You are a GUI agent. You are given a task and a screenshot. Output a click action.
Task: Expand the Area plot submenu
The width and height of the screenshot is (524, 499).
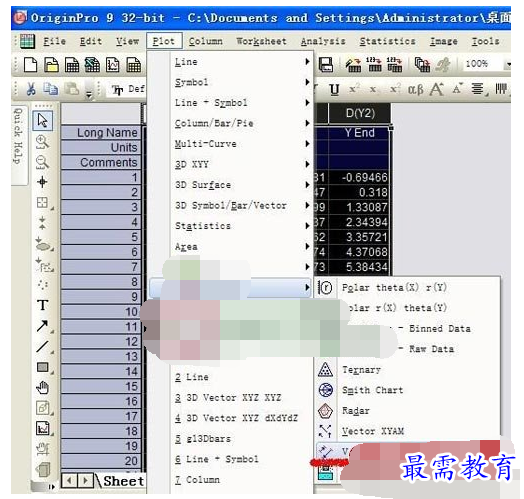tap(231, 247)
